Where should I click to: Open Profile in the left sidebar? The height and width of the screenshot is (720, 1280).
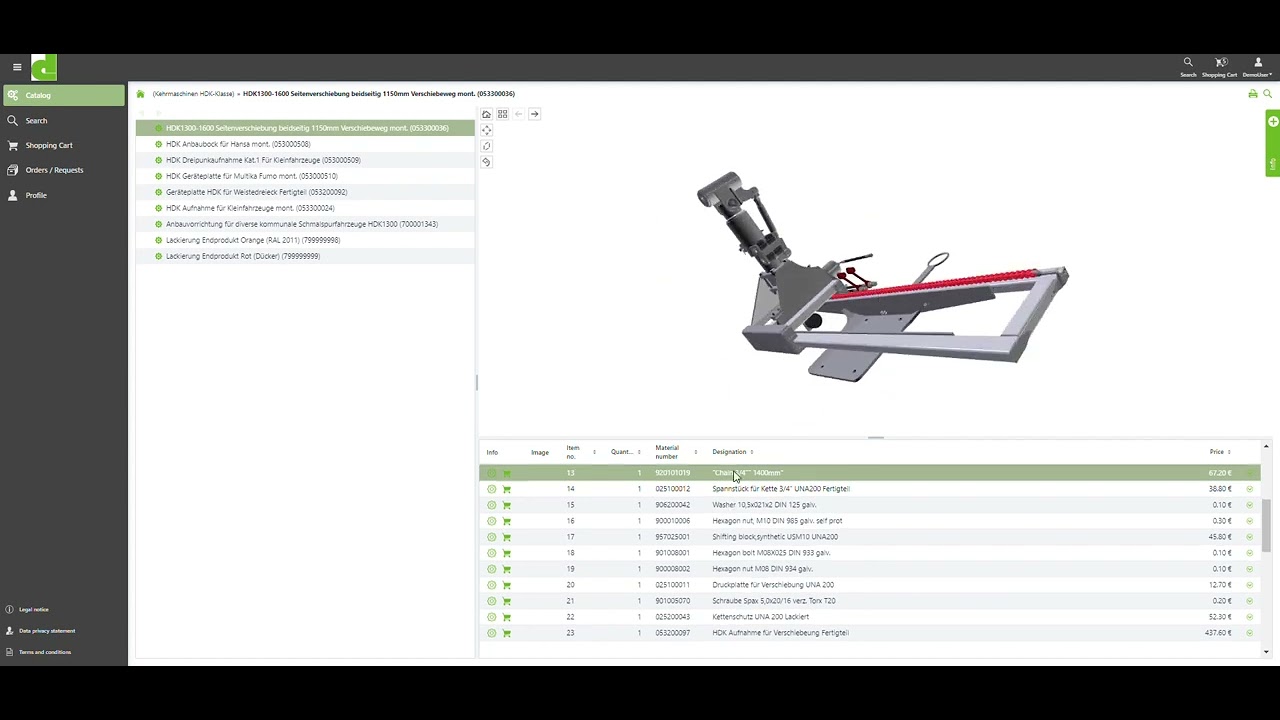pos(64,195)
